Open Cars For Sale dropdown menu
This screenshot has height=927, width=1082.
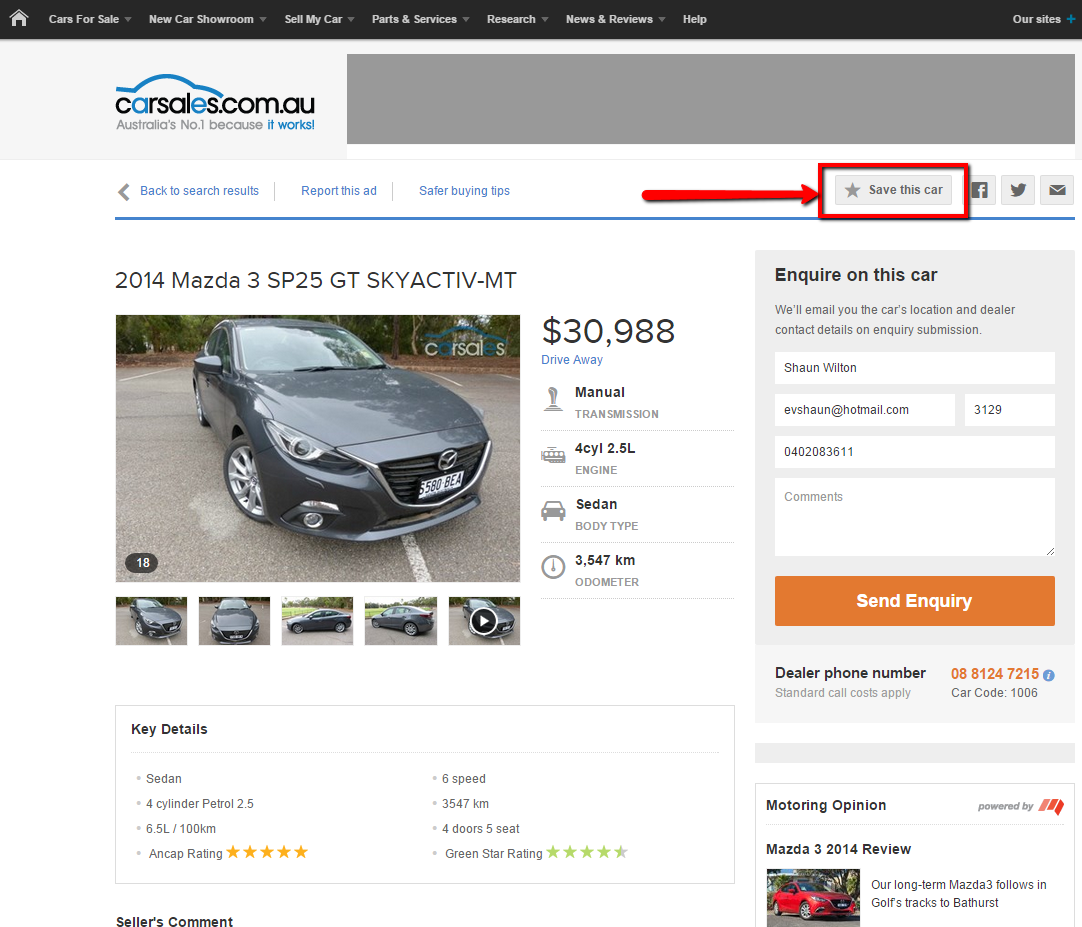[x=90, y=19]
